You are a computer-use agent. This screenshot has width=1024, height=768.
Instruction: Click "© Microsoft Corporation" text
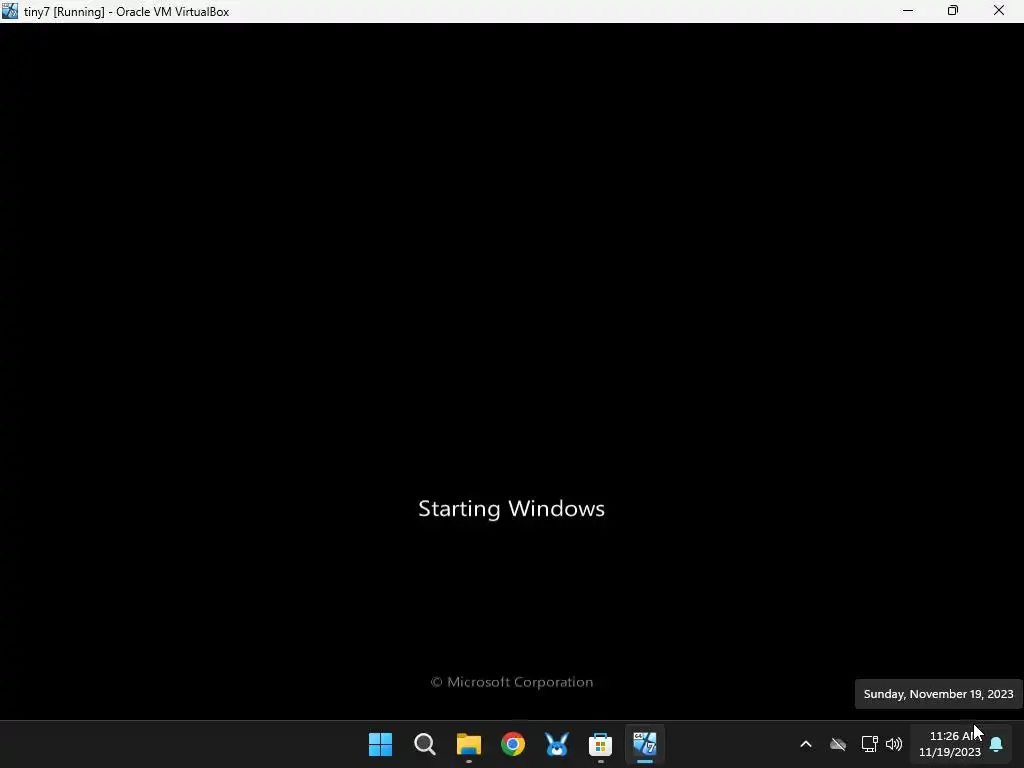point(512,682)
